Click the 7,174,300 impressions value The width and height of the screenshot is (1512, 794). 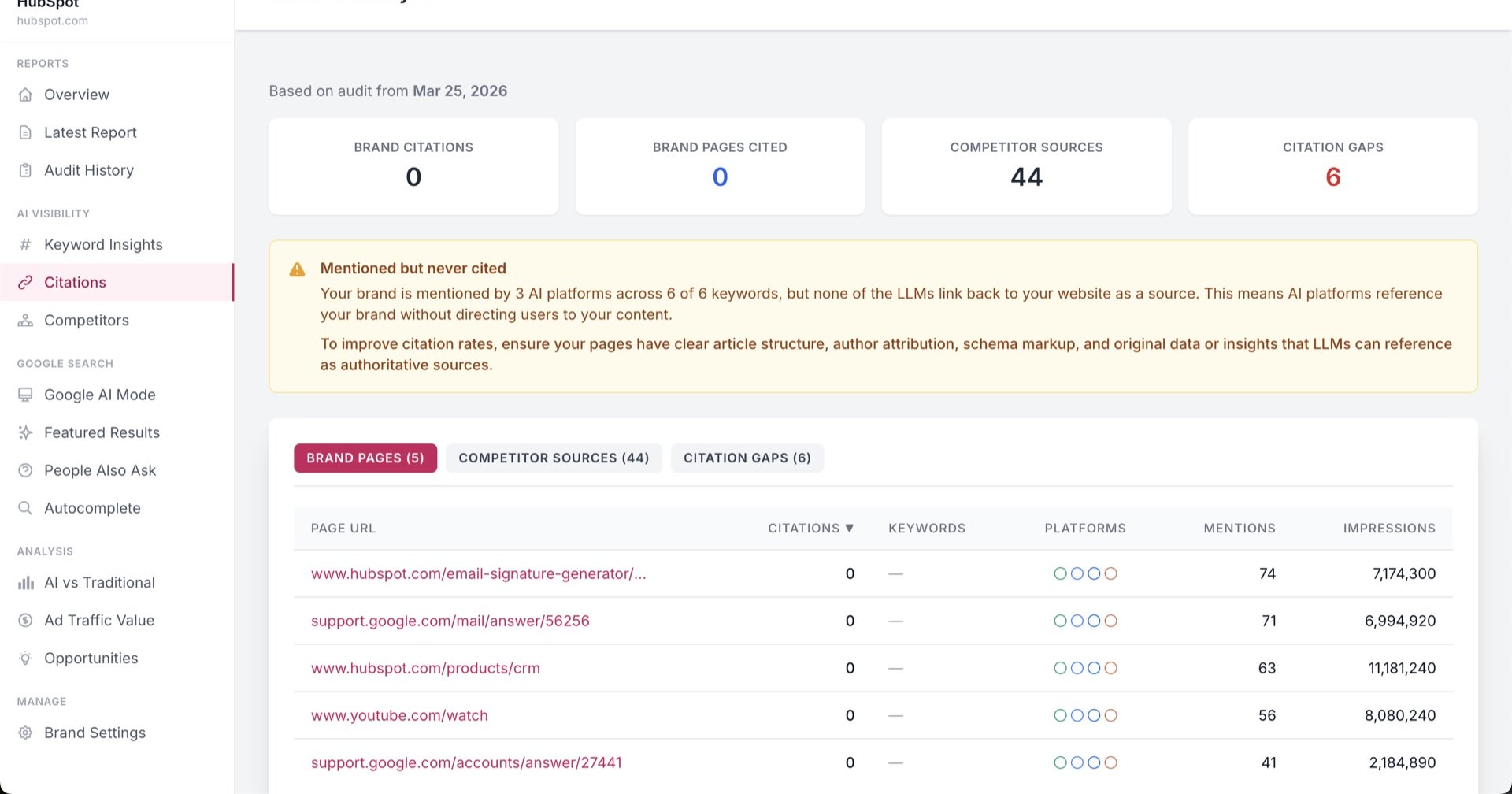(x=1404, y=573)
